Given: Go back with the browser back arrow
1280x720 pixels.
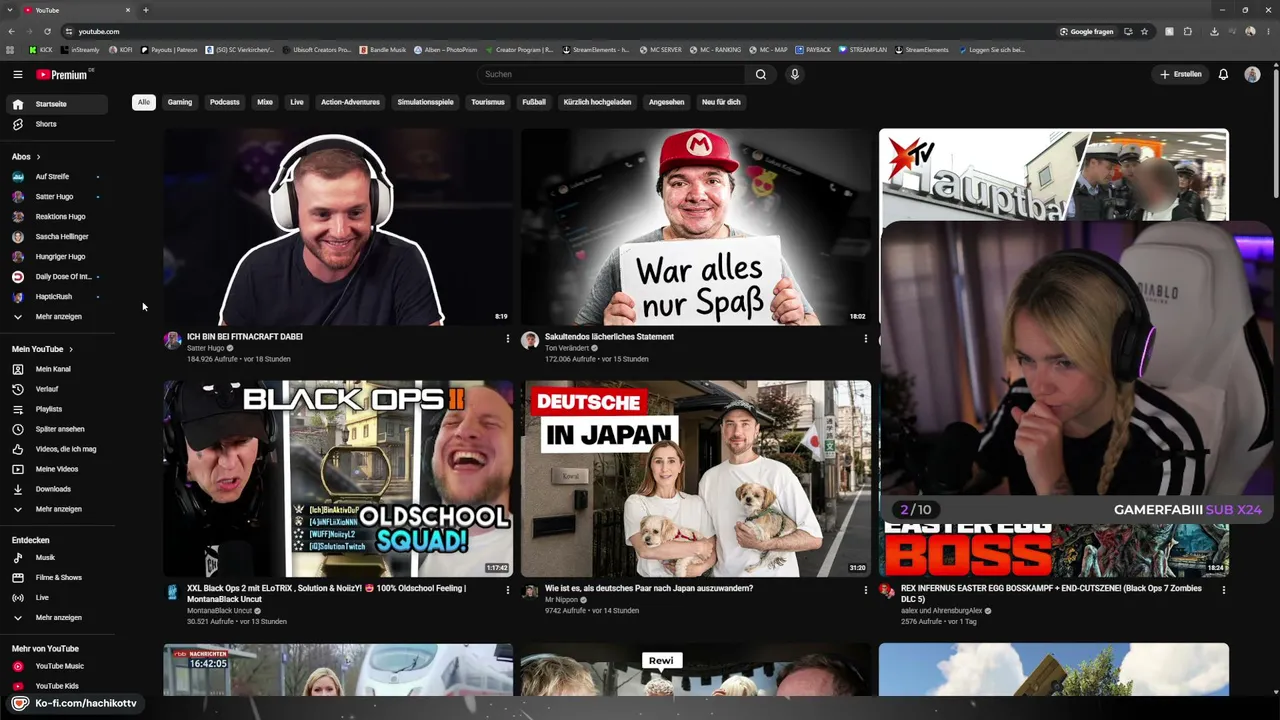Looking at the screenshot, I should tap(12, 31).
